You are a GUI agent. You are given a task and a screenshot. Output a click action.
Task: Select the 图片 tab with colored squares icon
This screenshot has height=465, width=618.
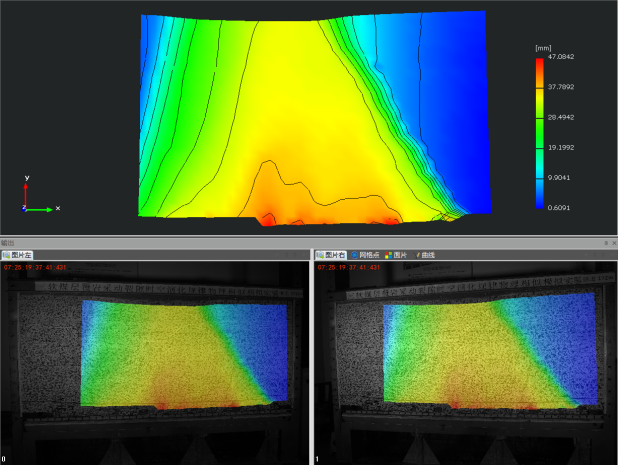398,256
